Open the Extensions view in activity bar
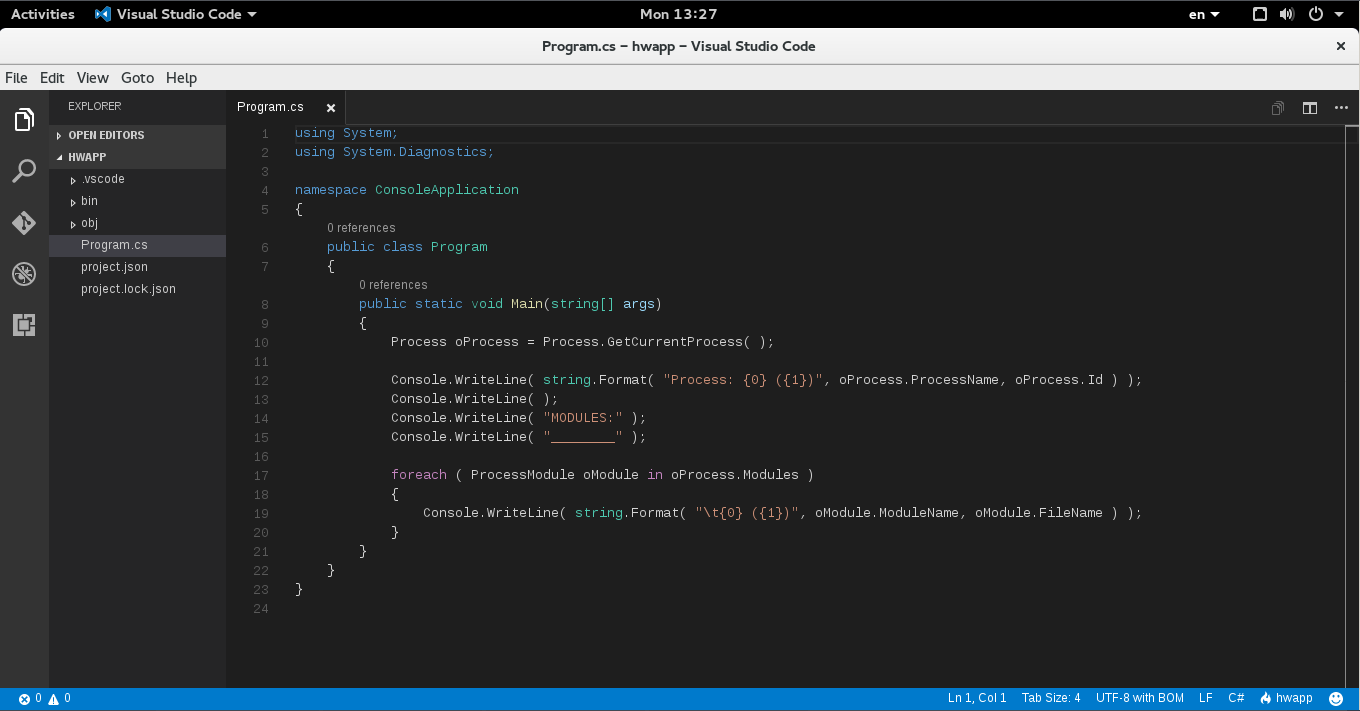 (24, 324)
